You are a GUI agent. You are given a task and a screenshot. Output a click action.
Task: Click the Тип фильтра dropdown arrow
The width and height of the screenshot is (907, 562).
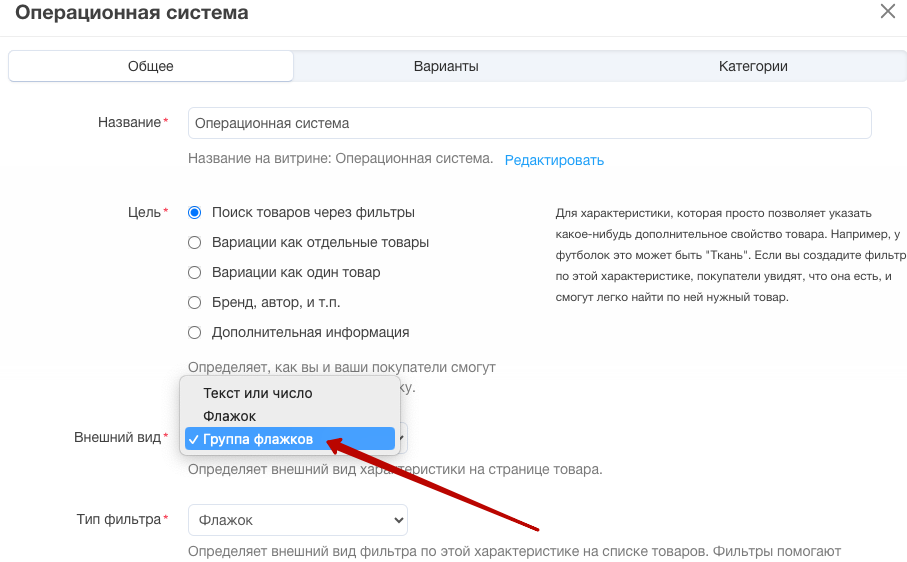(398, 520)
